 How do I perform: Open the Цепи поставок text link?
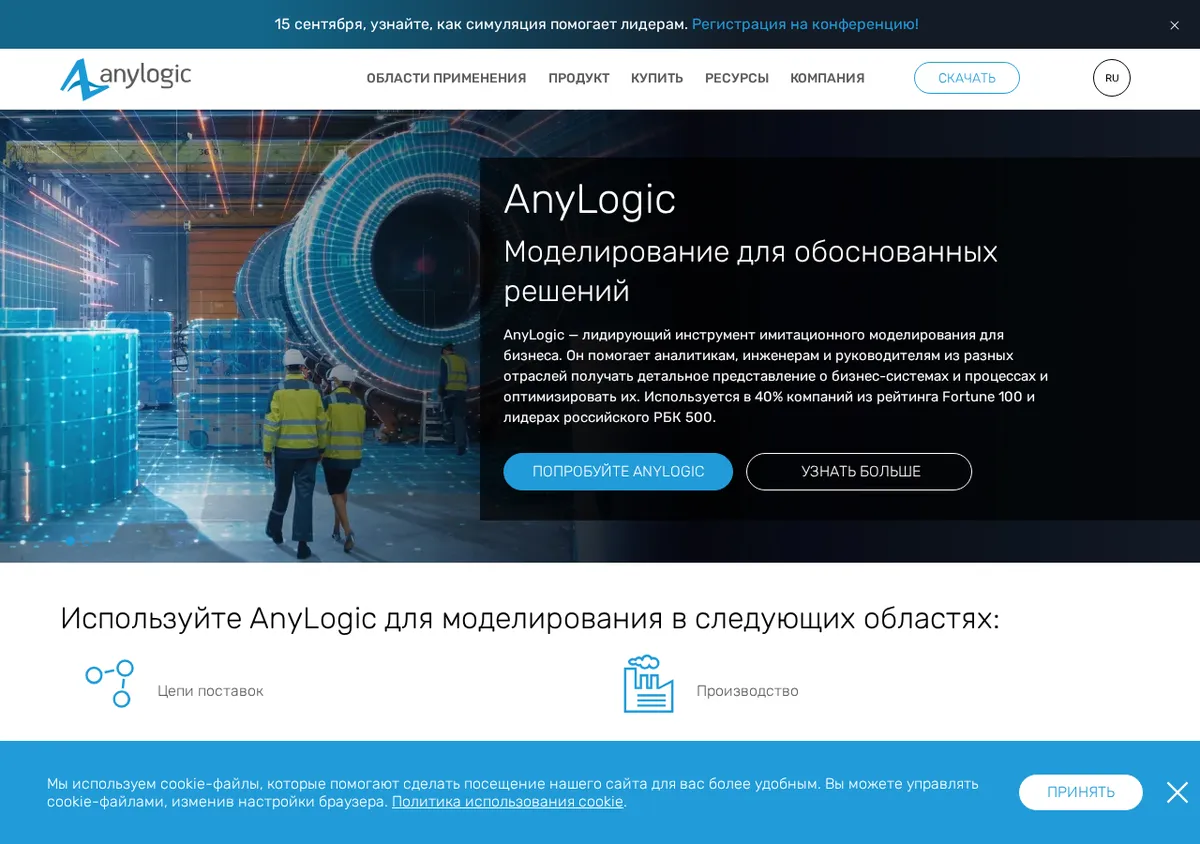[211, 691]
